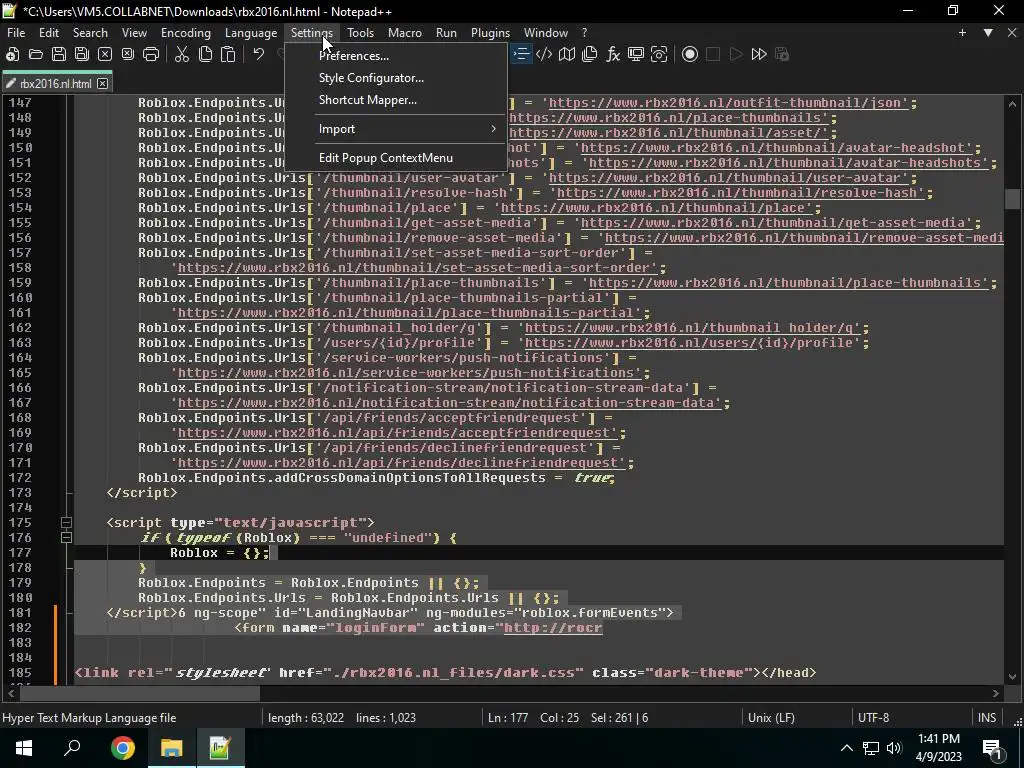The height and width of the screenshot is (768, 1024).
Task: Open the File menu
Action: pos(16,33)
